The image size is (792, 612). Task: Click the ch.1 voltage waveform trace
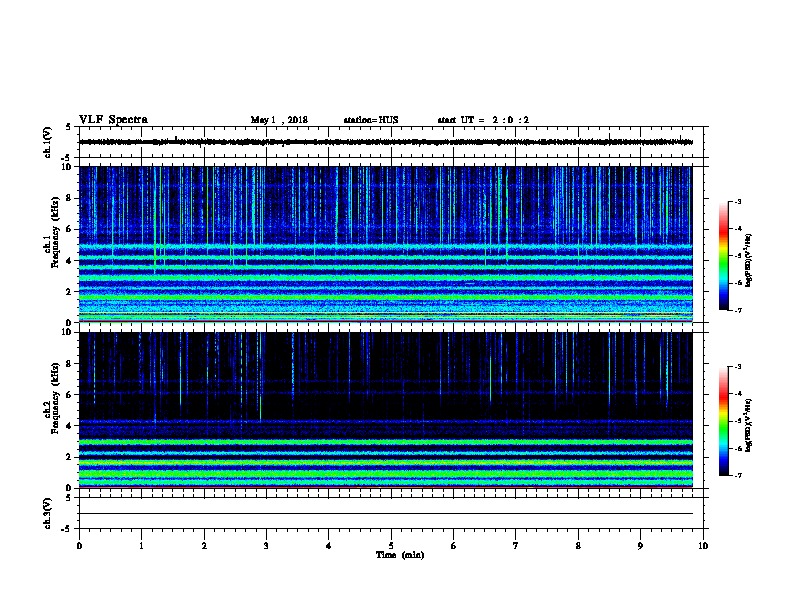385,142
